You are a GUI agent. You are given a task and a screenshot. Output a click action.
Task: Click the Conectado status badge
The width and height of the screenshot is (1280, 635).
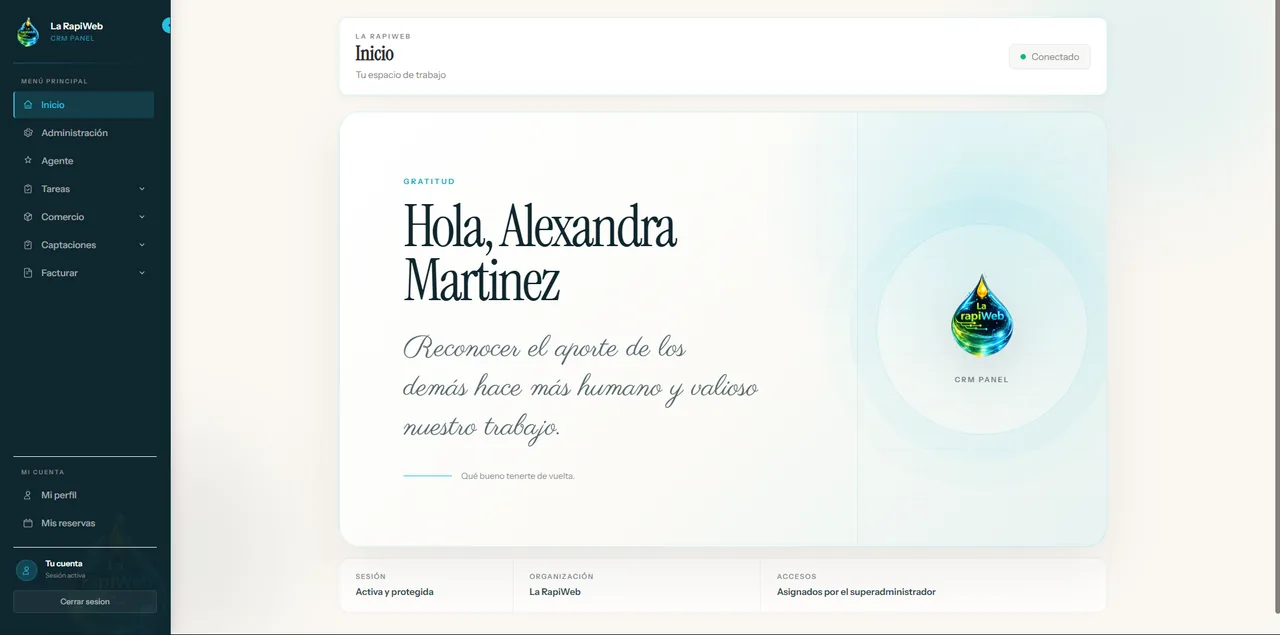pyautogui.click(x=1049, y=57)
